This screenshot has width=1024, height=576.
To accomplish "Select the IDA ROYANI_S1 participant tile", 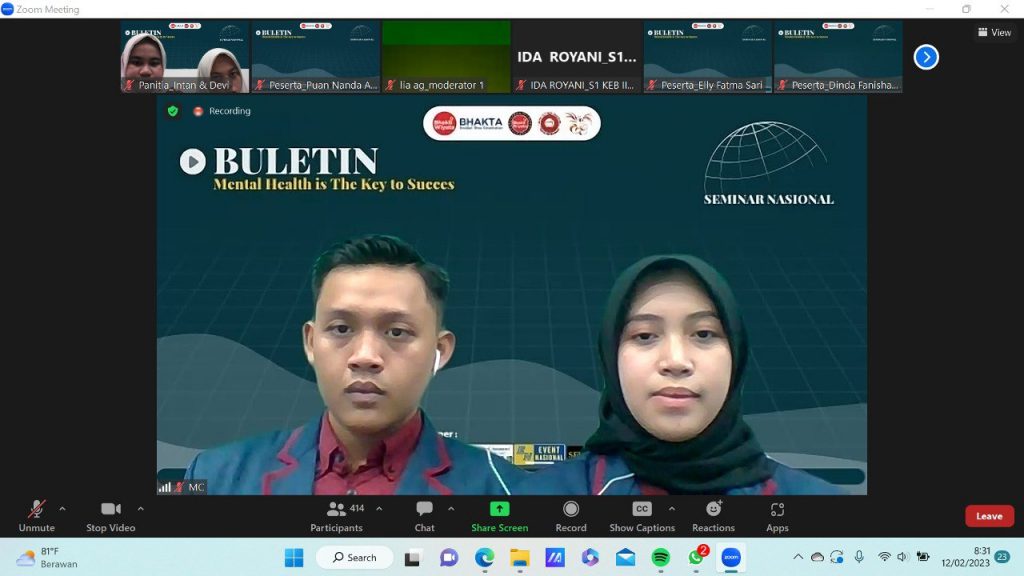I will (x=576, y=57).
